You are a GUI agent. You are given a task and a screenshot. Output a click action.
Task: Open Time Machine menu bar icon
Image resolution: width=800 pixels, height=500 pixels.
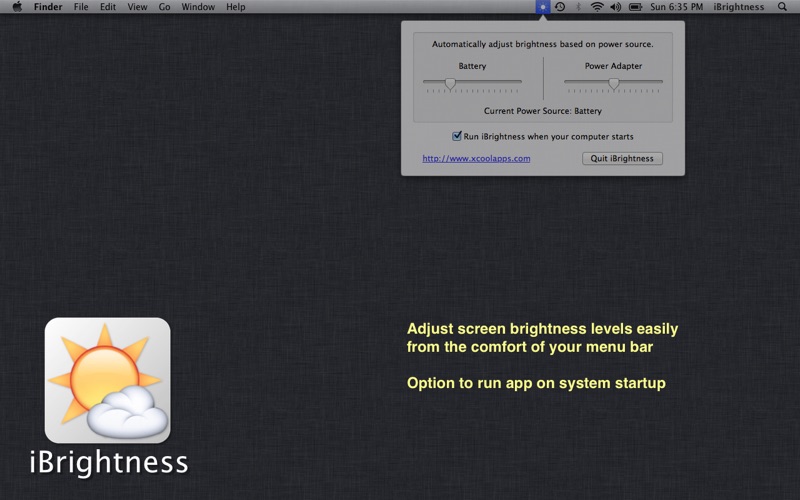pos(560,7)
